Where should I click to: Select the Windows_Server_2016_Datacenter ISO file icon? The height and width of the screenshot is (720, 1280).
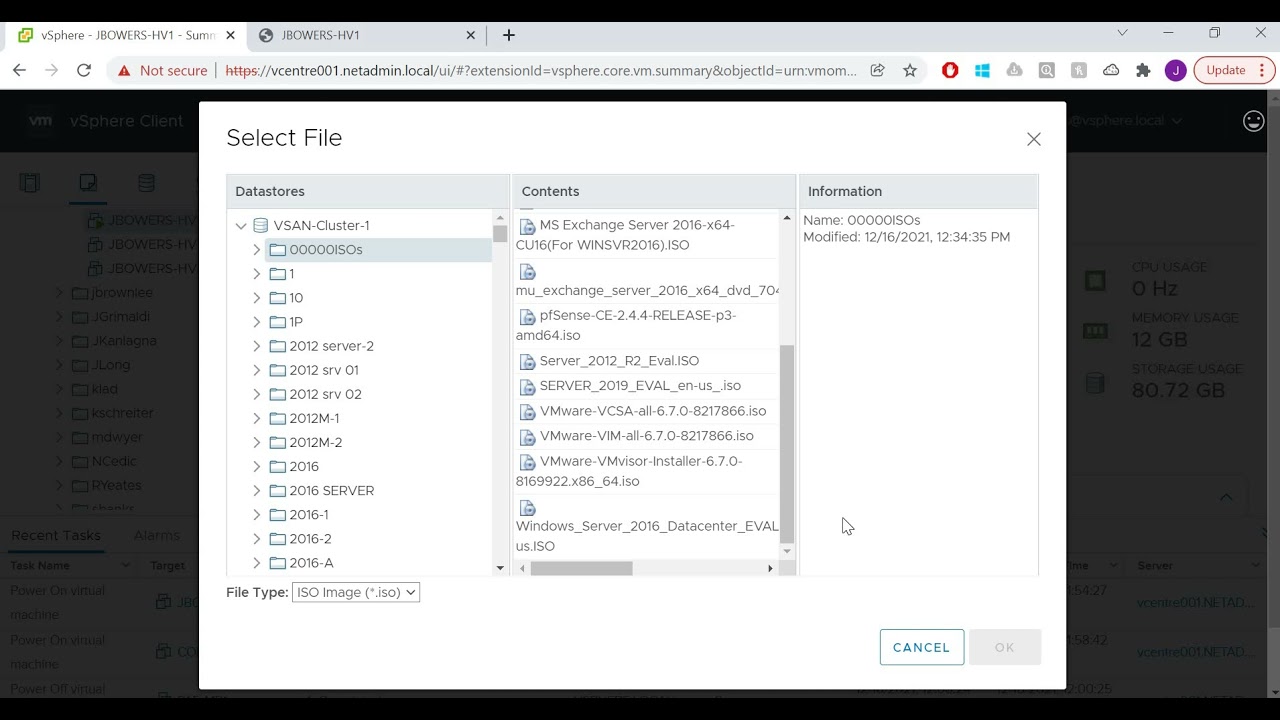[x=527, y=508]
